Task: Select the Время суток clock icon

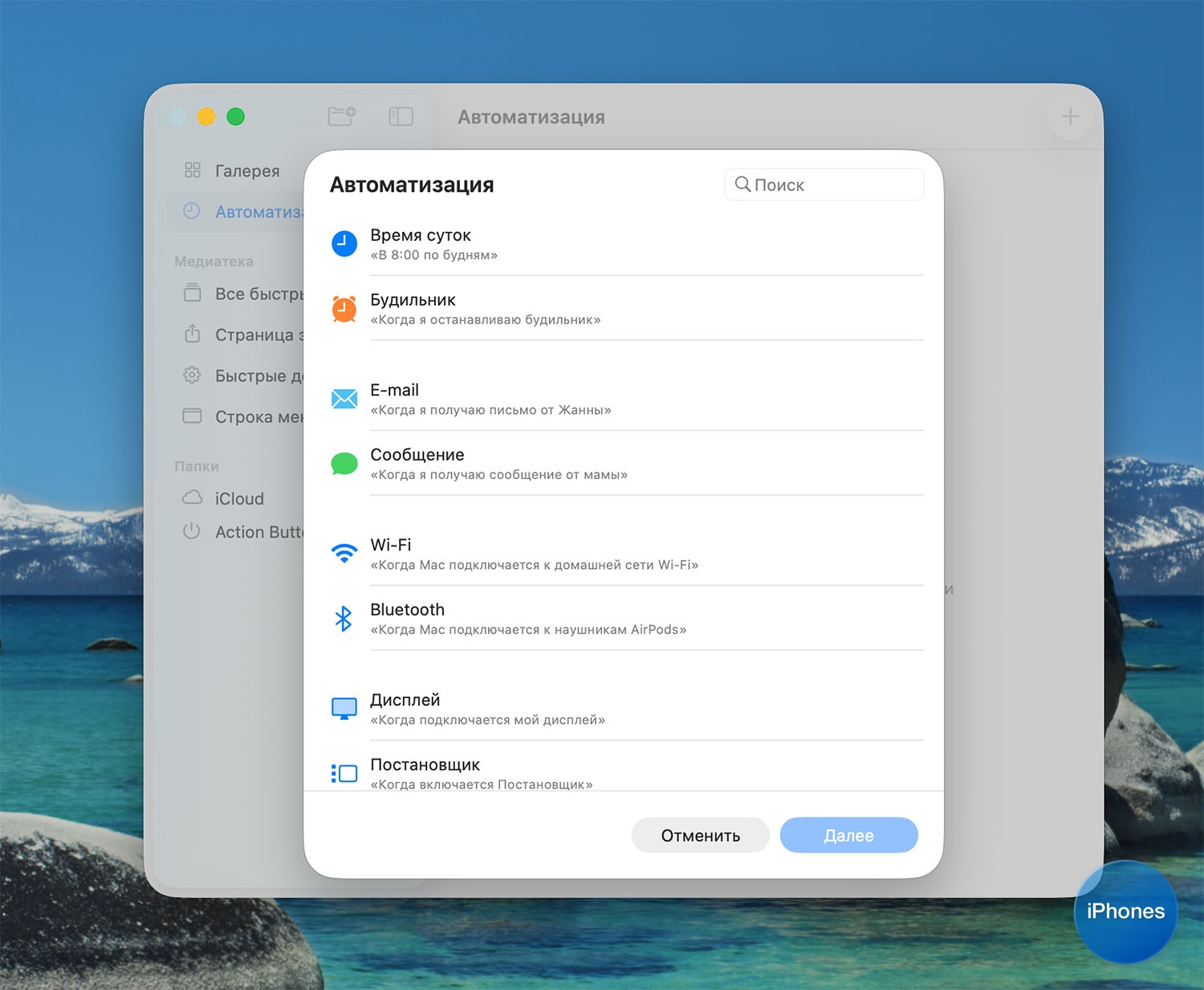Action: (x=344, y=243)
